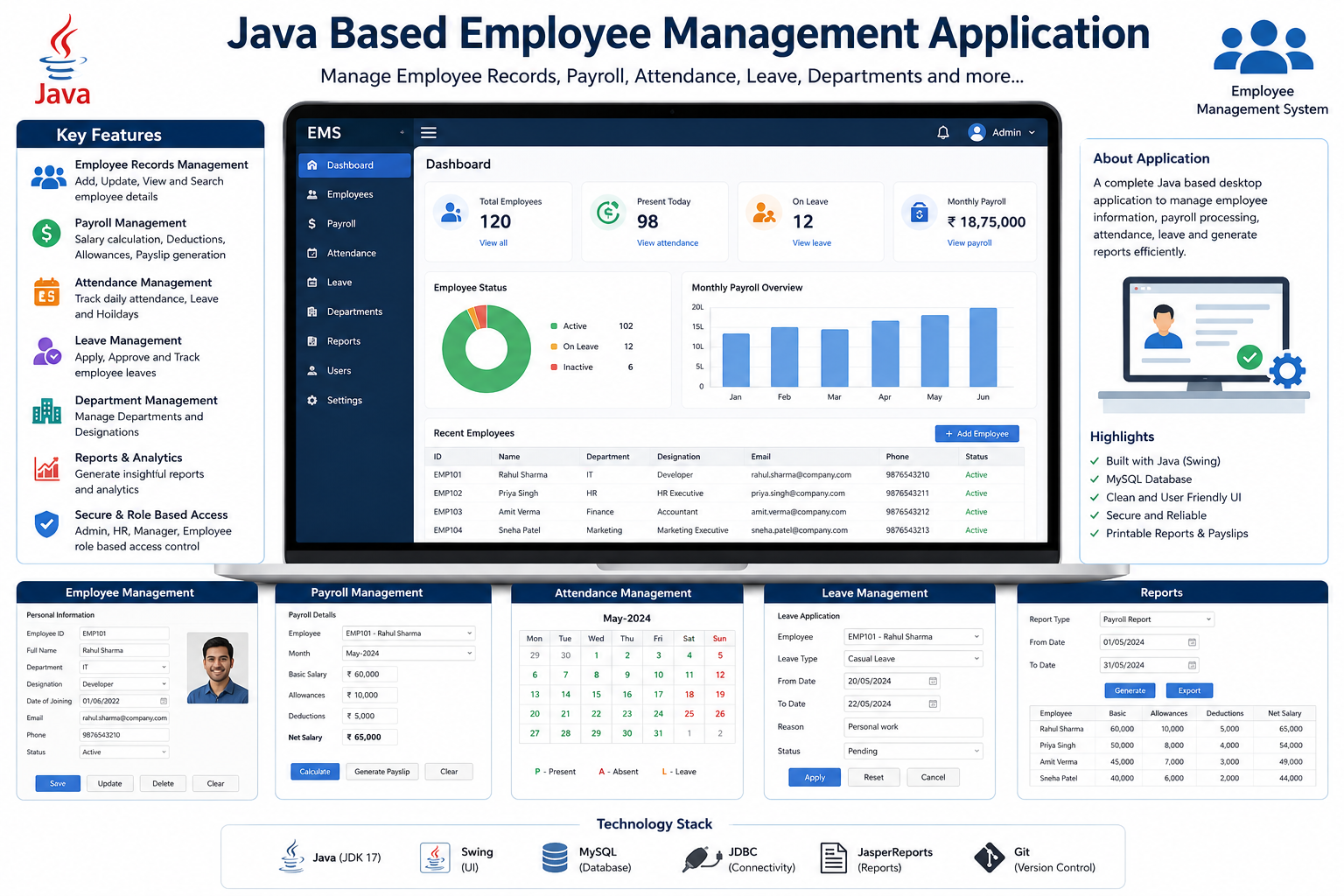The height and width of the screenshot is (896, 1344).
Task: Click the Employee Management System people icon
Action: (1263, 46)
